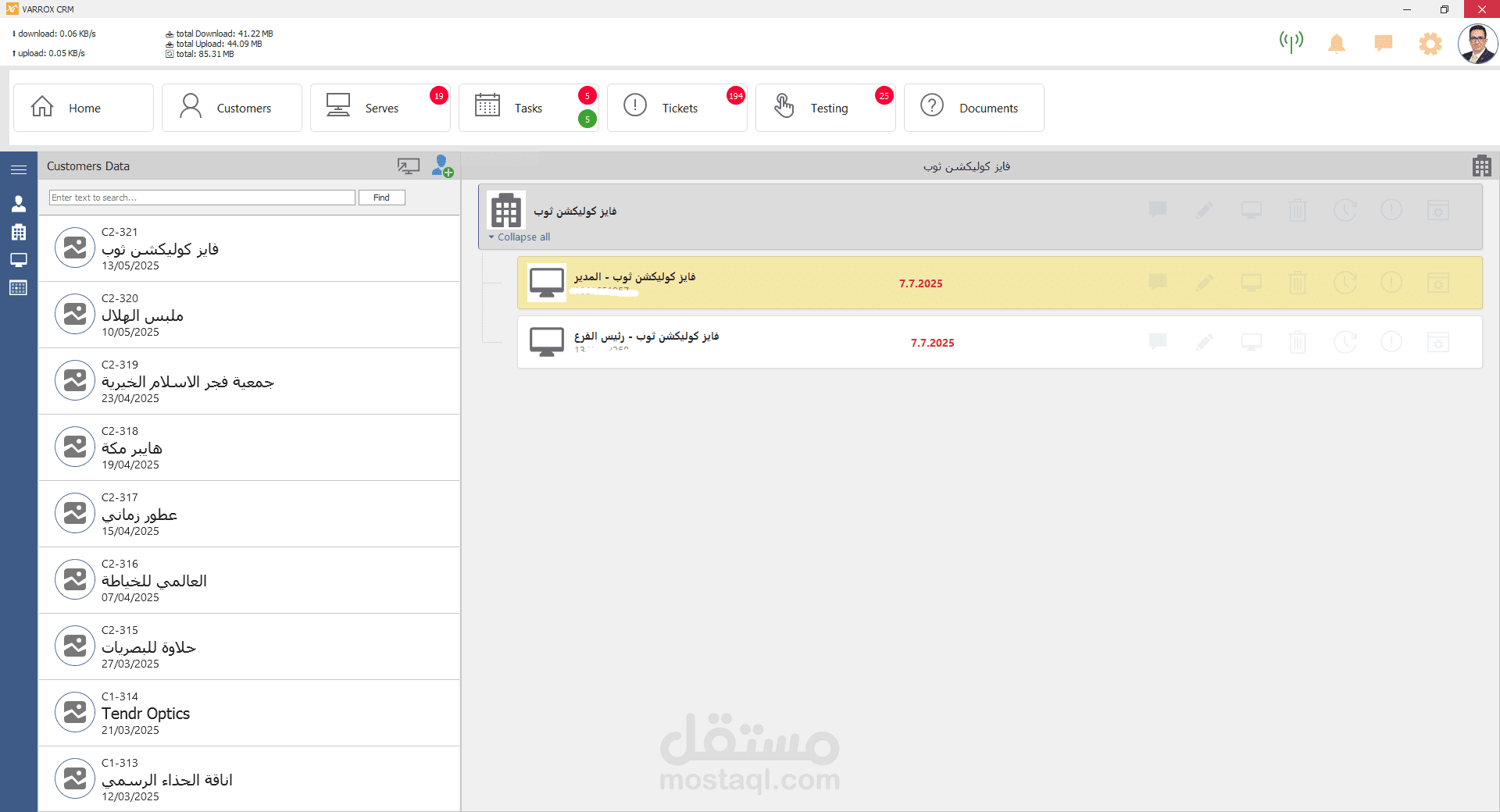The image size is (1500, 812).
Task: Click trash icon on highlighted المدير row
Action: point(1298,282)
